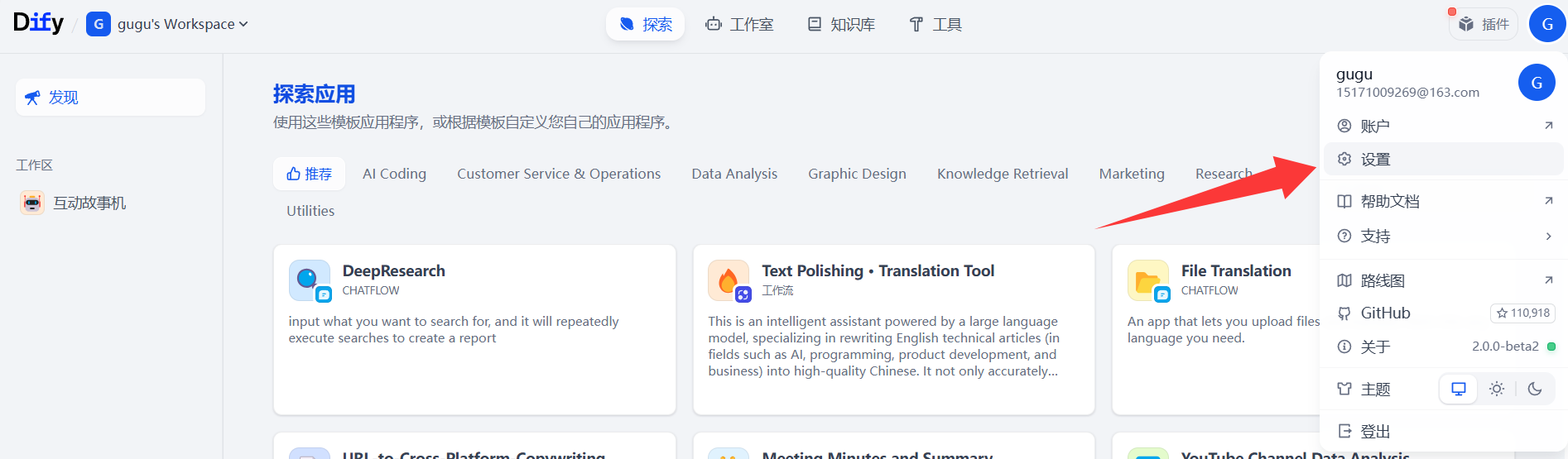Click the 发现 discover sidebar item

pyautogui.click(x=110, y=98)
